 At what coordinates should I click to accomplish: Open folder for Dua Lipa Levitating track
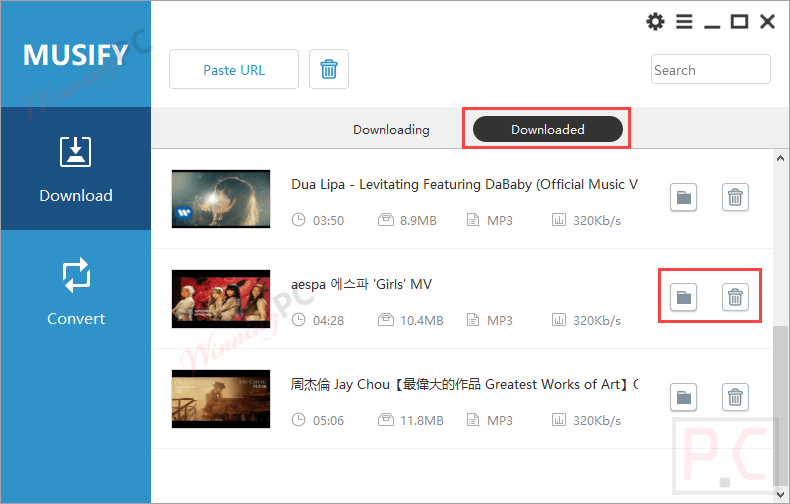pos(684,197)
